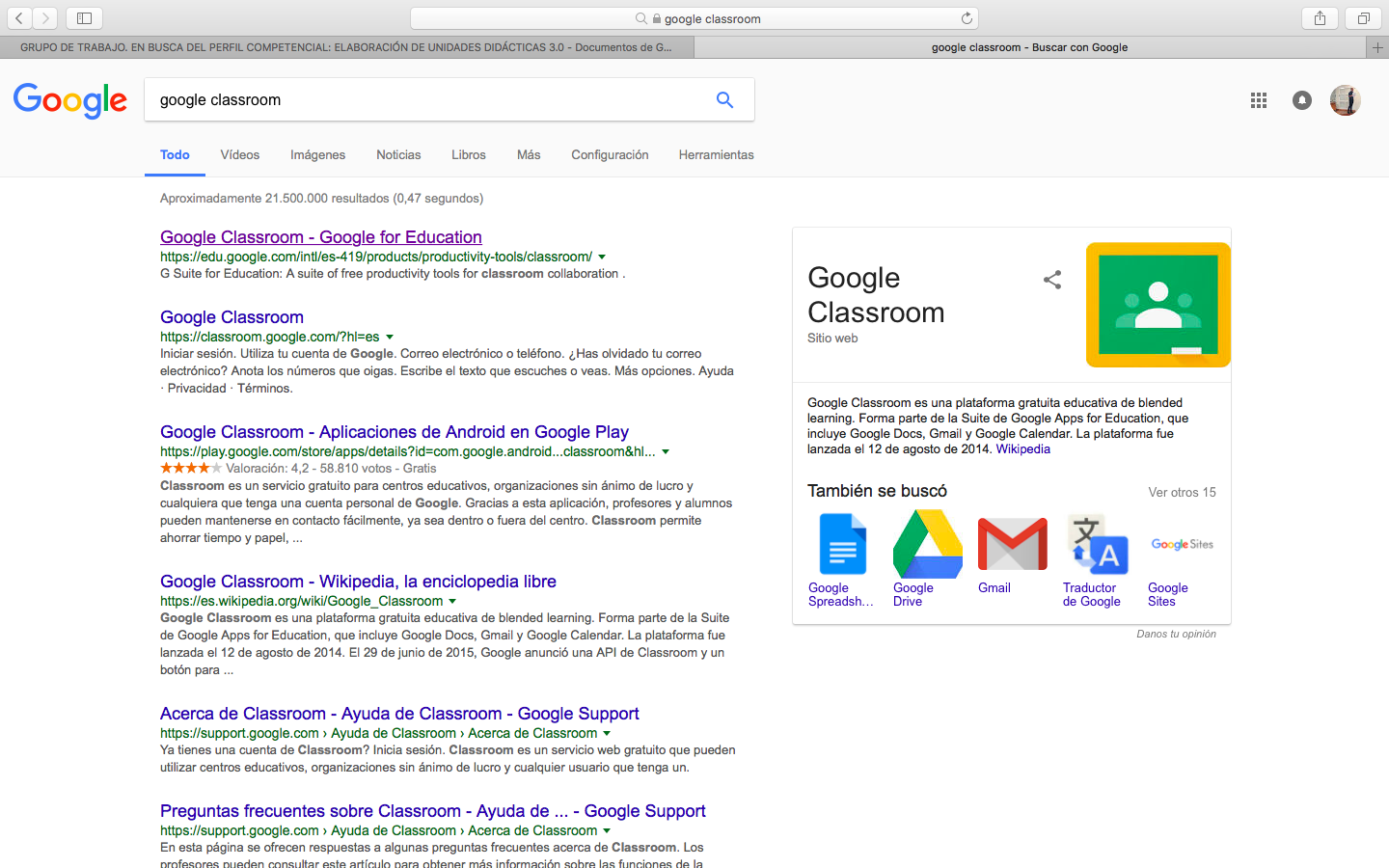The width and height of the screenshot is (1389, 868).
Task: Open the Safari share button
Action: (1320, 18)
